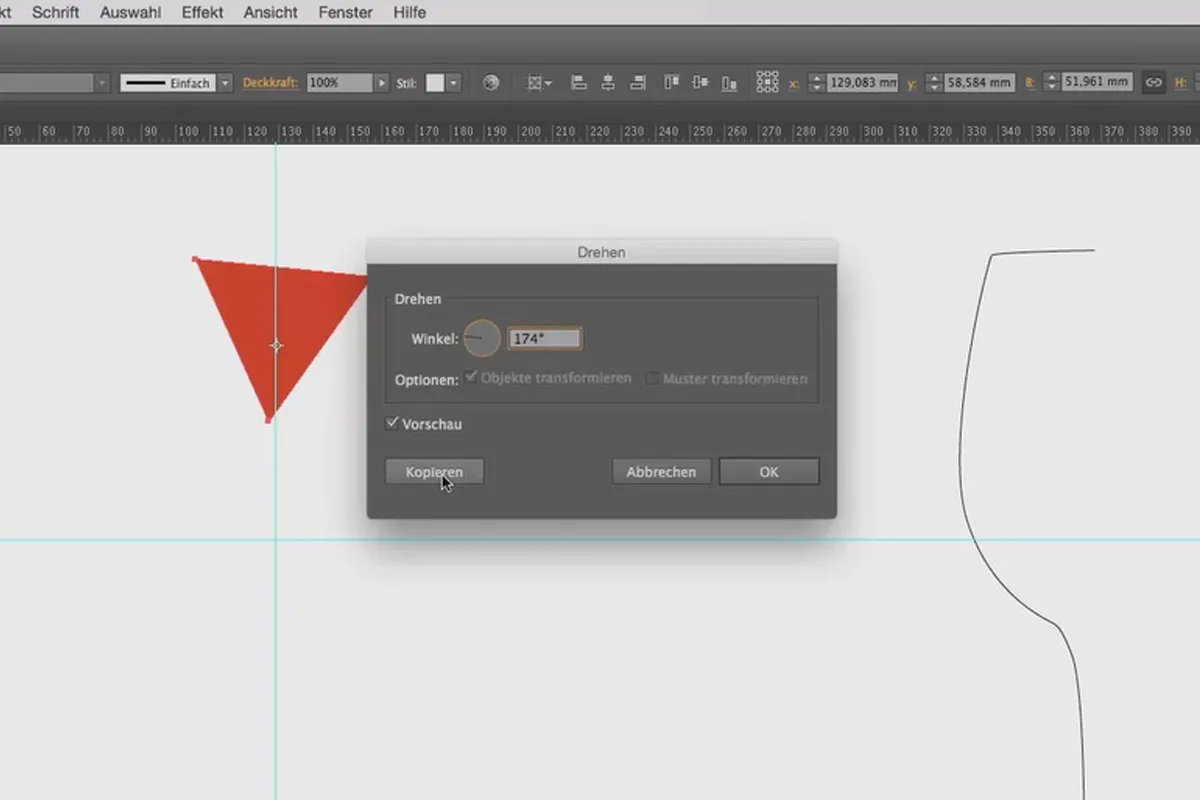The width and height of the screenshot is (1200, 800).
Task: Click the Winkel angle dial
Action: tap(481, 339)
